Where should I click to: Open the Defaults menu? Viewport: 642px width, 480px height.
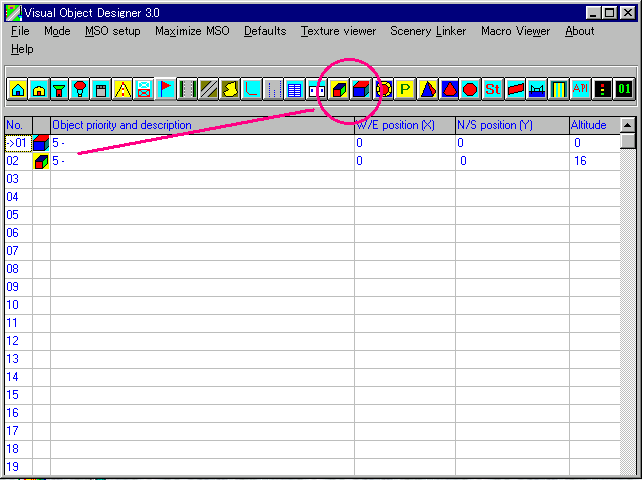pyautogui.click(x=265, y=31)
